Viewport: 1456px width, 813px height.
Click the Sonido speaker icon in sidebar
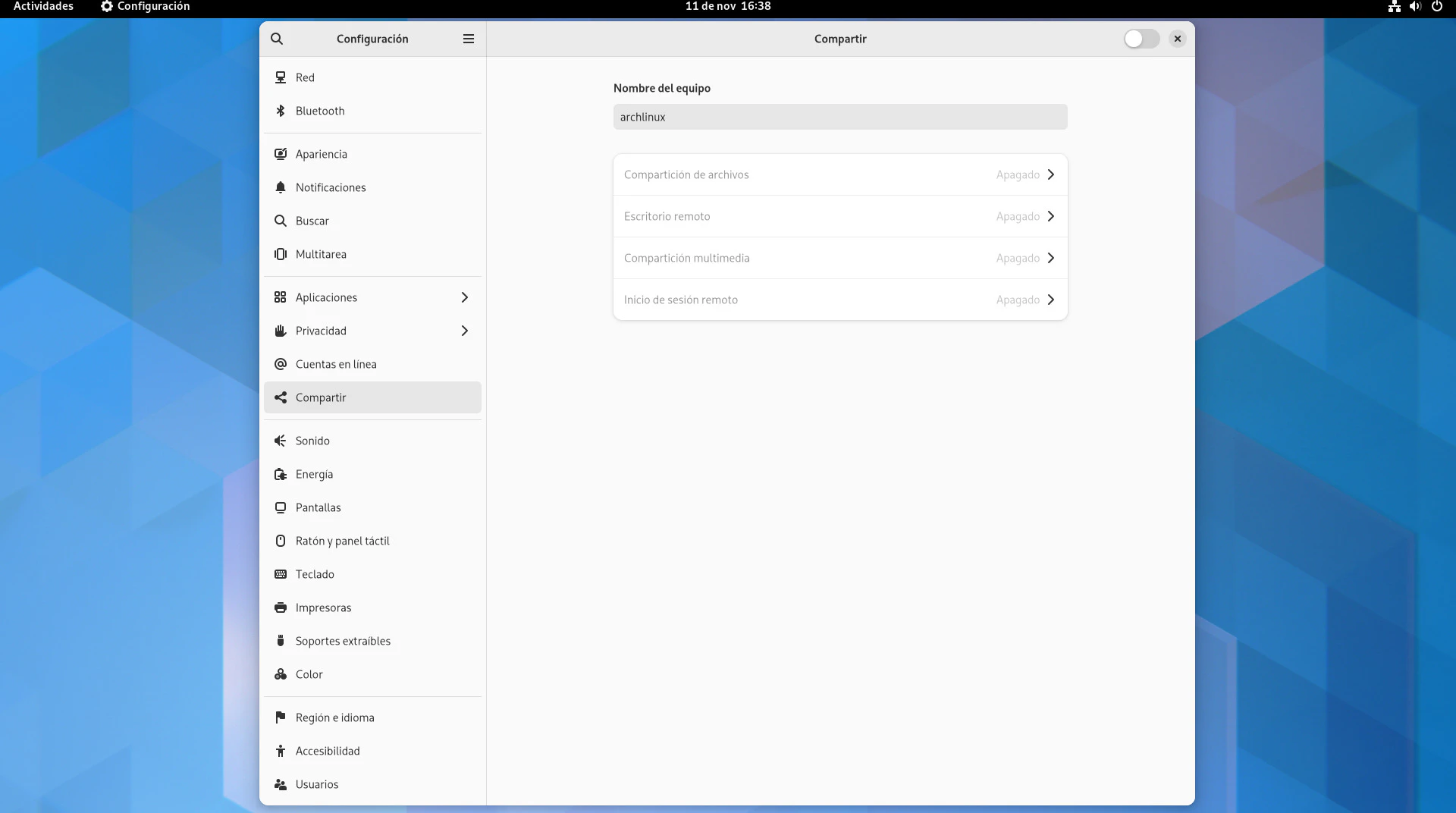tap(281, 441)
